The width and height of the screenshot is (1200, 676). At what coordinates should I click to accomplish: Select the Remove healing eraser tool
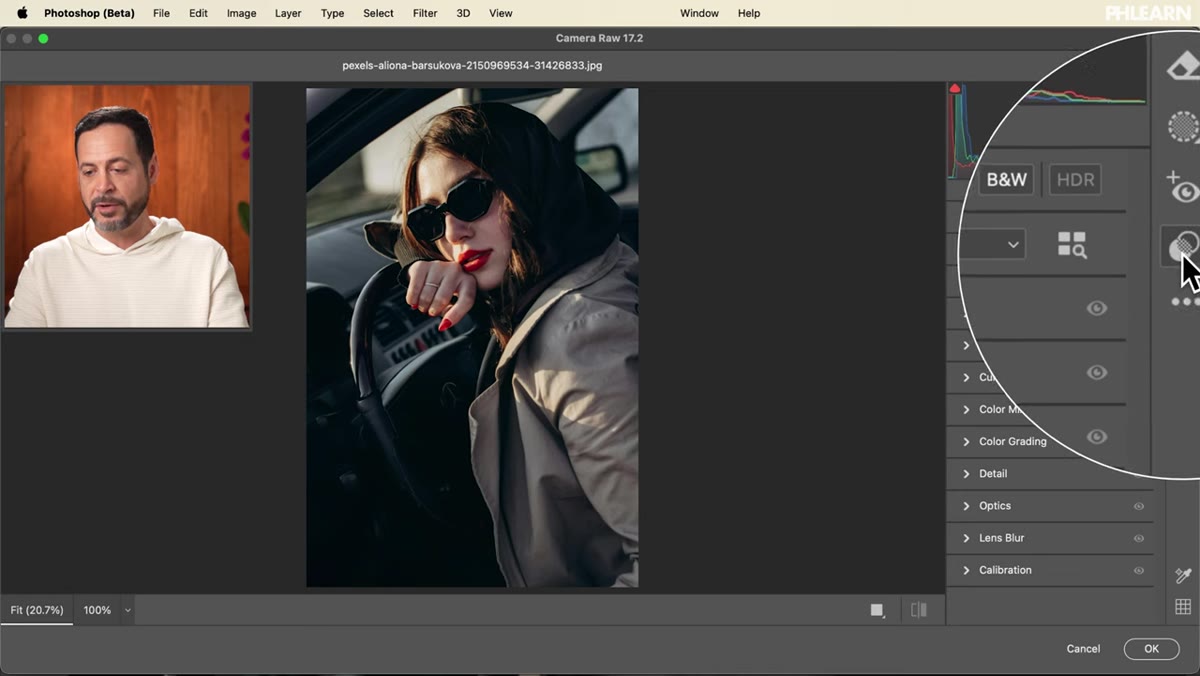pyautogui.click(x=1184, y=67)
